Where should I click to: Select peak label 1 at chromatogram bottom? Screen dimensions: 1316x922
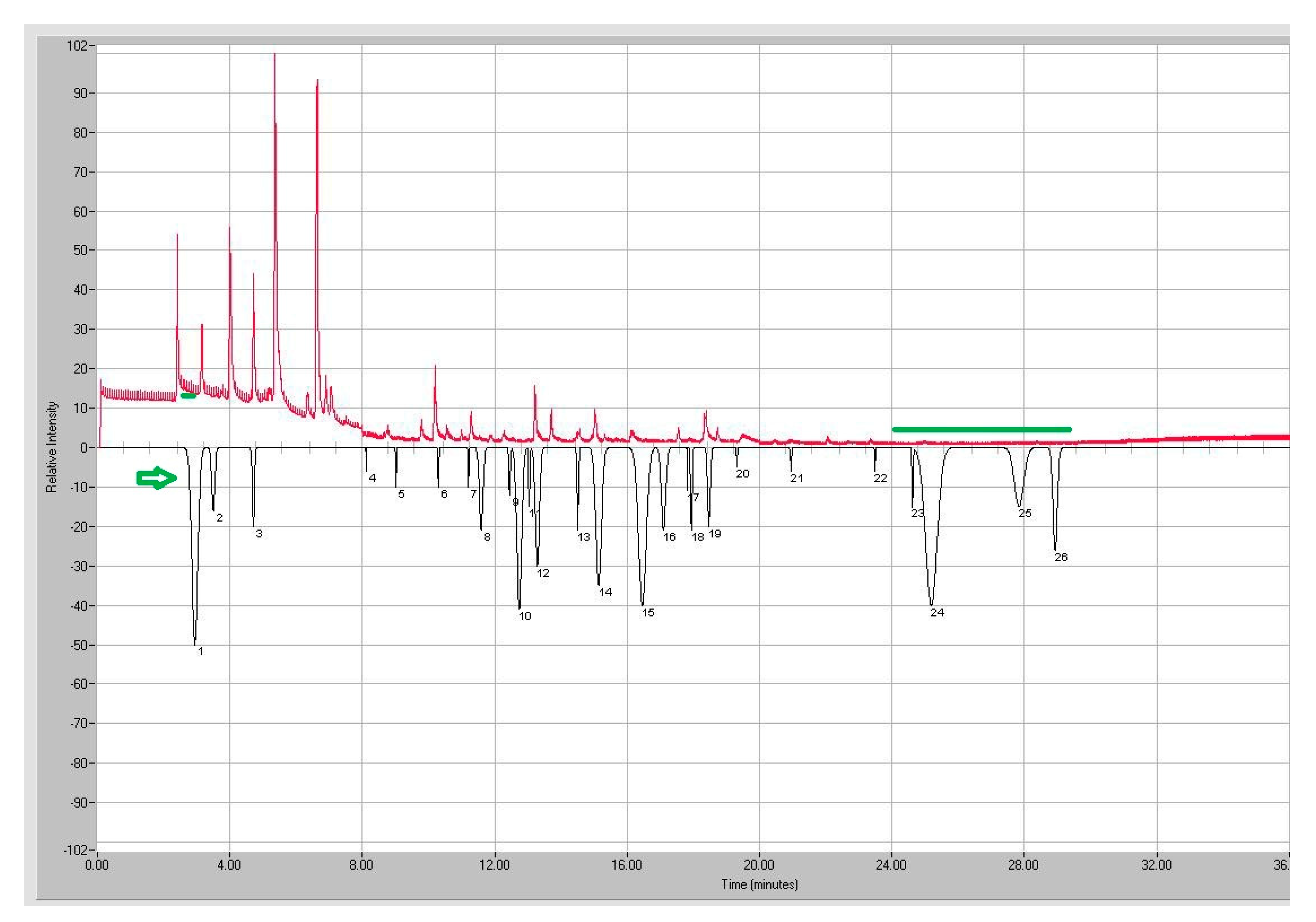pos(201,651)
